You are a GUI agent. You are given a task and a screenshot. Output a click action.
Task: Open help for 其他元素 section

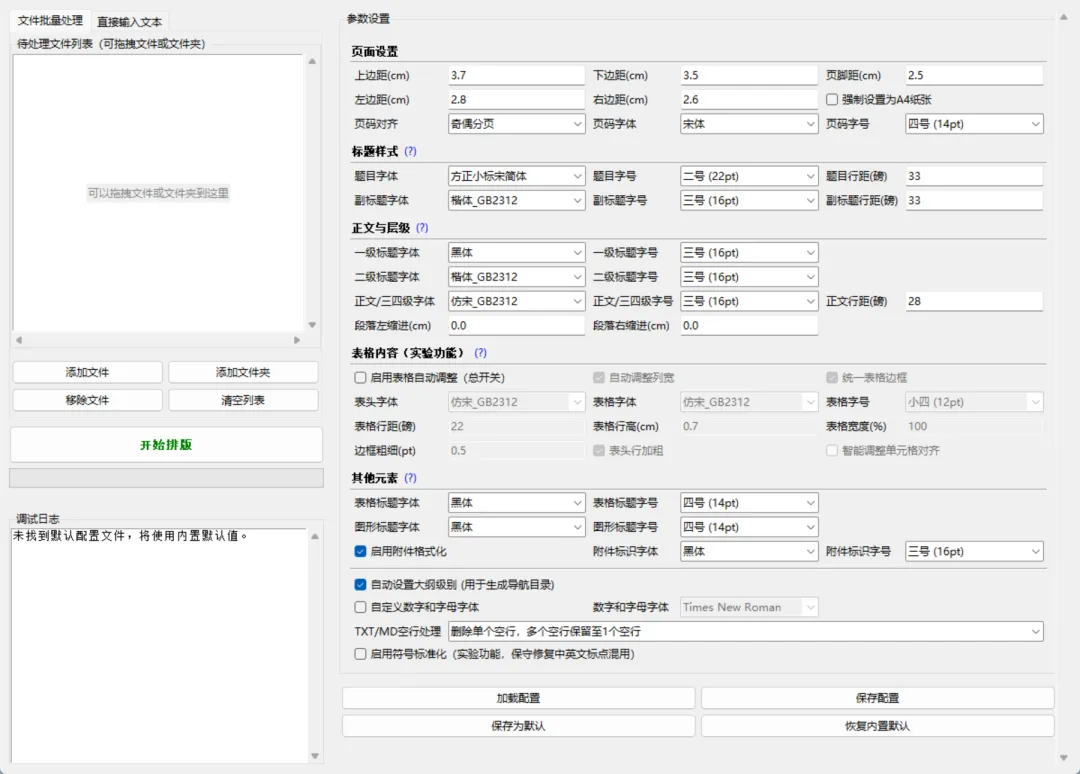[411, 478]
